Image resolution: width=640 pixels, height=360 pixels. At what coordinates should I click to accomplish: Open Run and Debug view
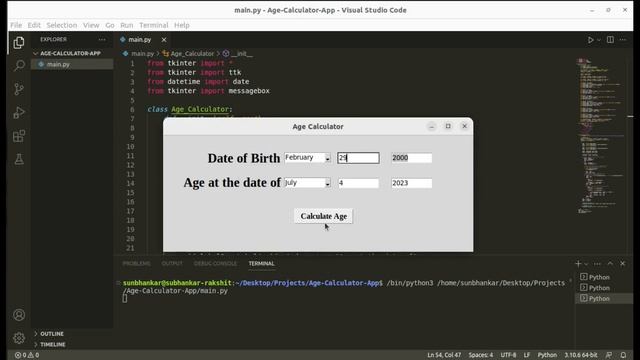[19, 113]
